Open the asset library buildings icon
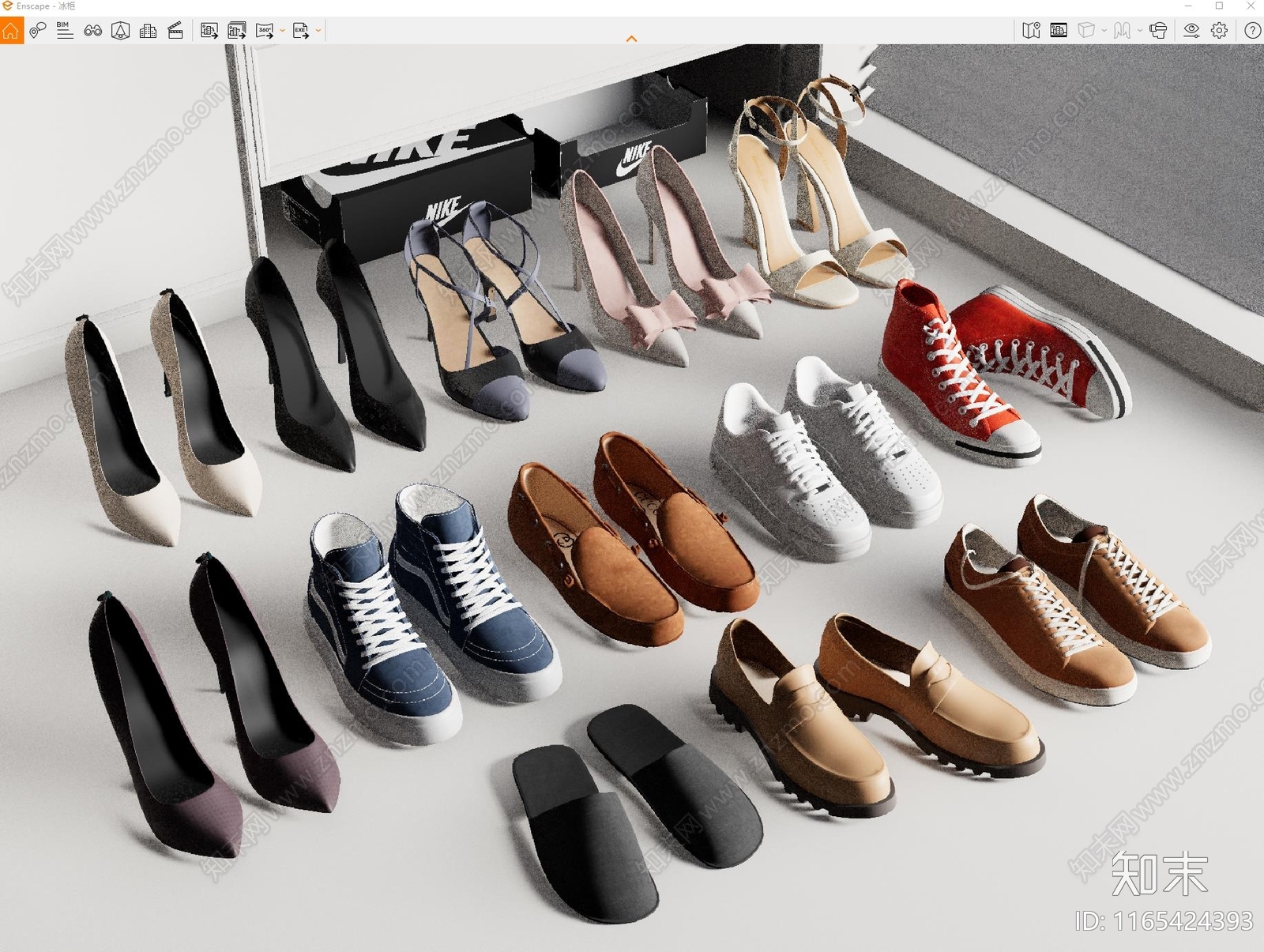 point(148,31)
